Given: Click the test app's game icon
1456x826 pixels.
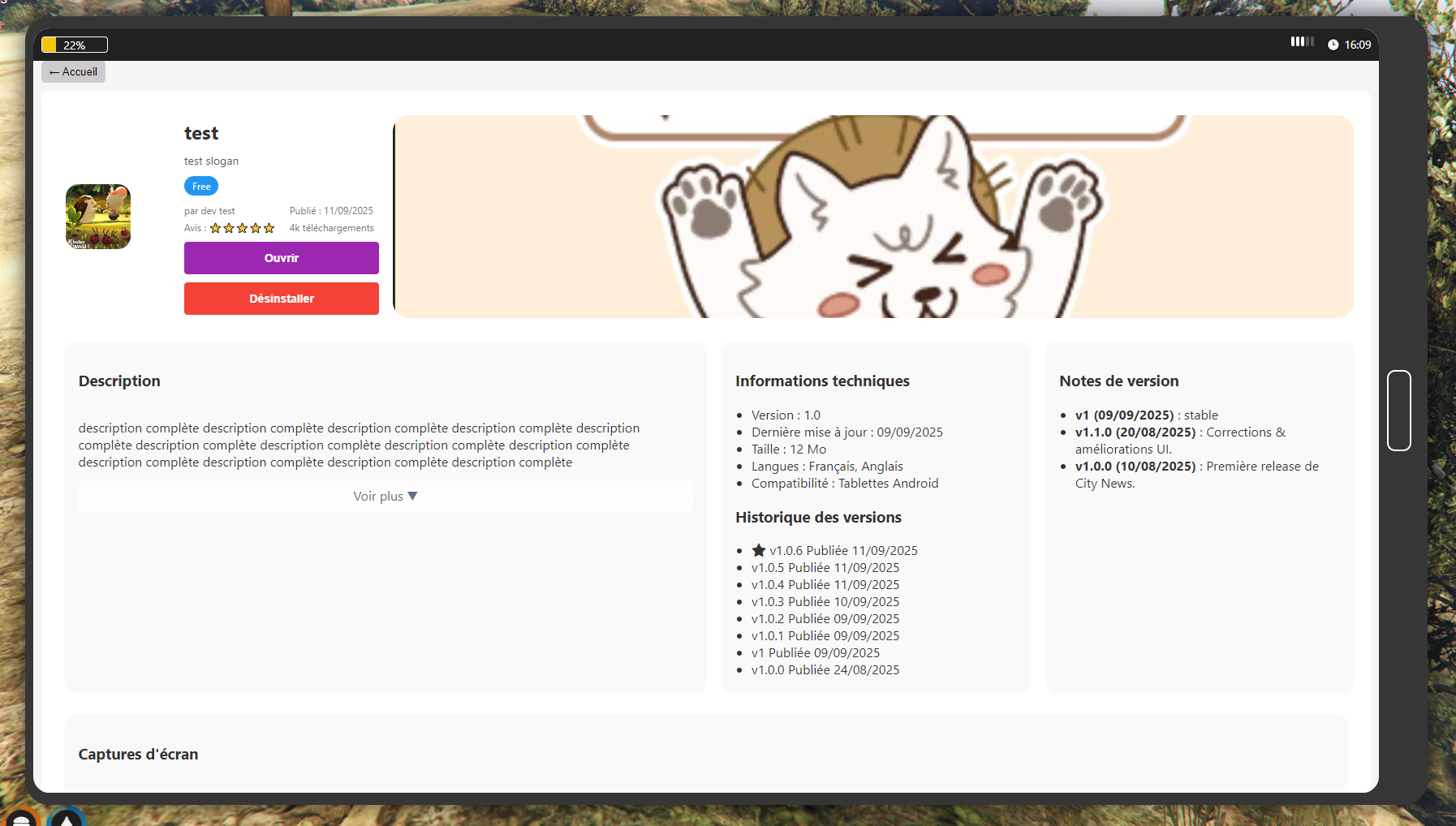Looking at the screenshot, I should (98, 217).
